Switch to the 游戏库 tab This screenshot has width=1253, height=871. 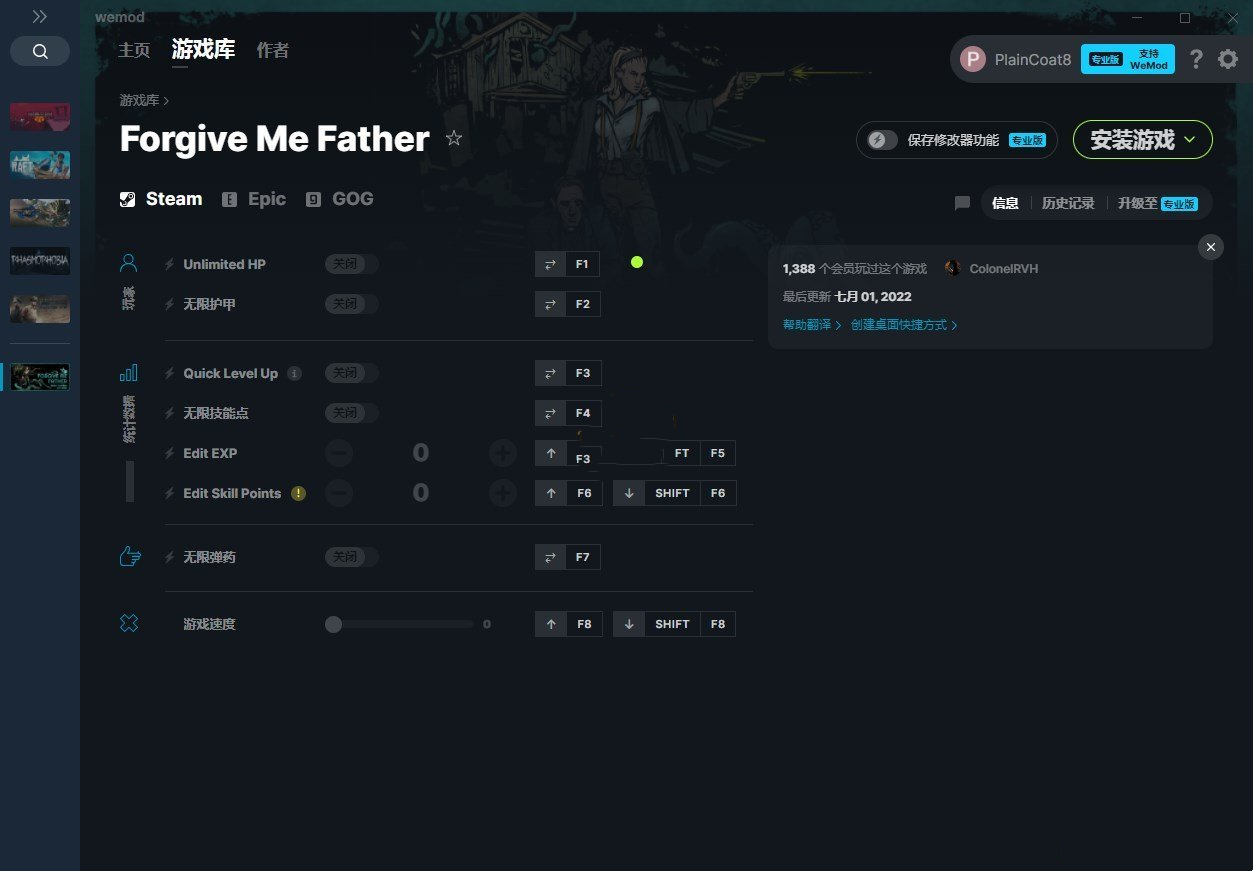pos(203,49)
